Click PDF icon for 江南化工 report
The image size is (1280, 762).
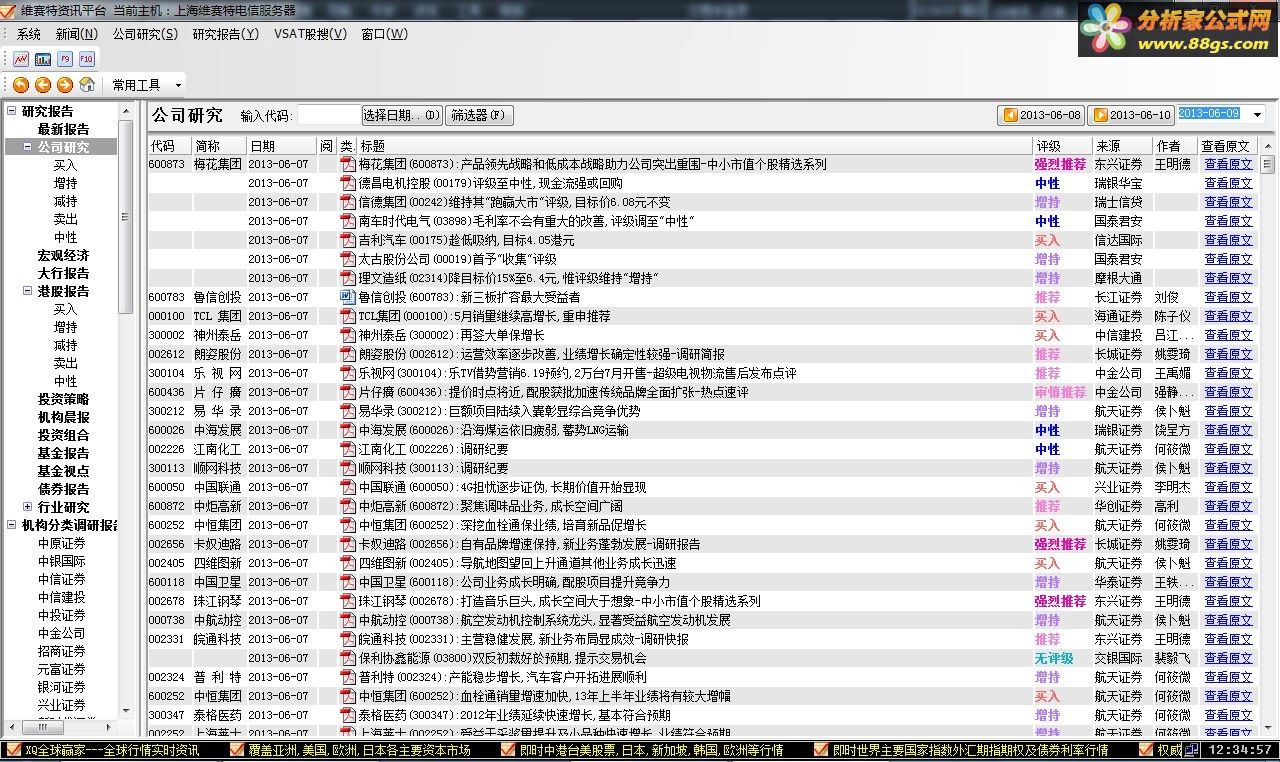348,449
